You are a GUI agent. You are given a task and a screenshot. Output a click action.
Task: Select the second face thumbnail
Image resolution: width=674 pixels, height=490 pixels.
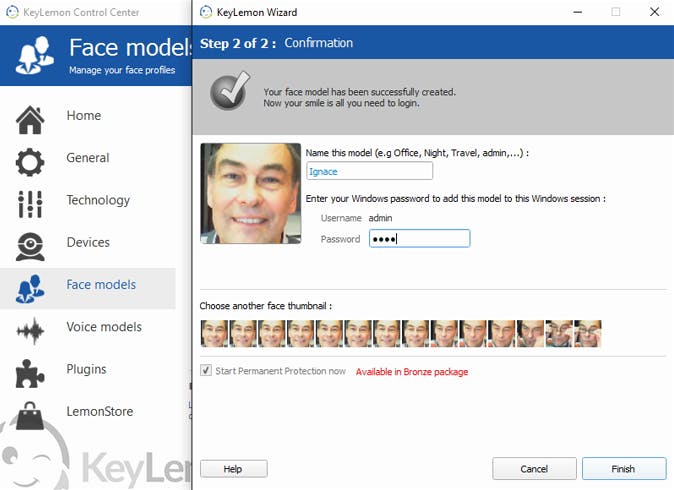[x=243, y=334]
